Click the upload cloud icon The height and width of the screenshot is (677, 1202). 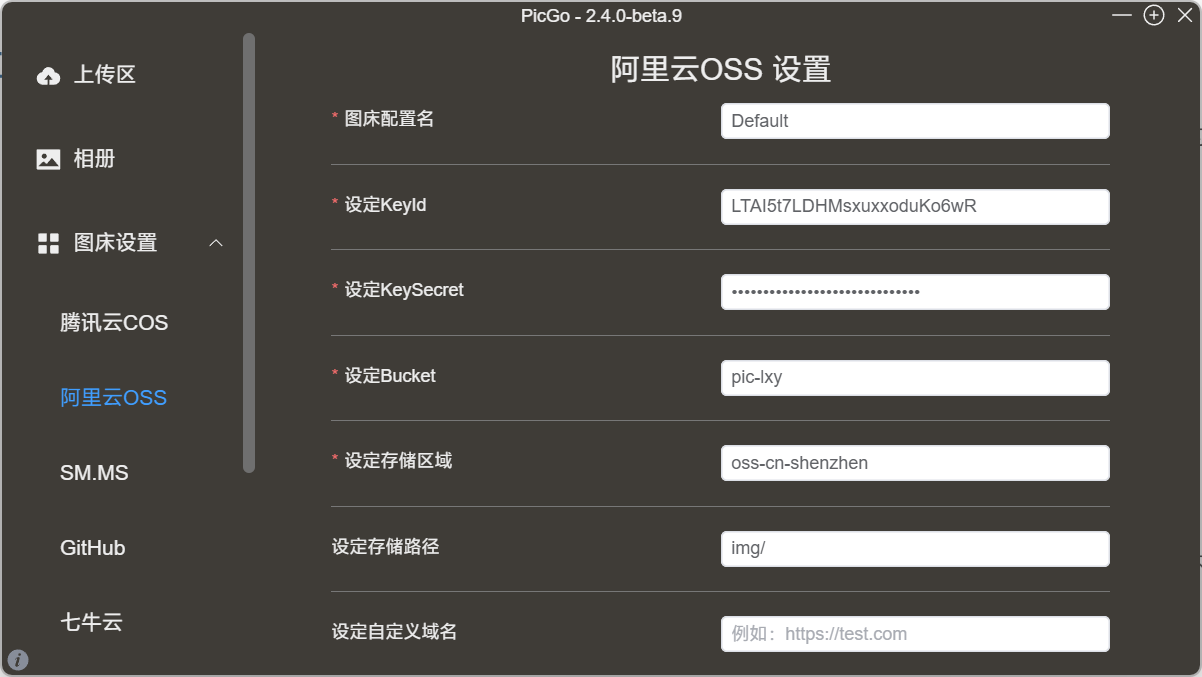click(x=48, y=76)
